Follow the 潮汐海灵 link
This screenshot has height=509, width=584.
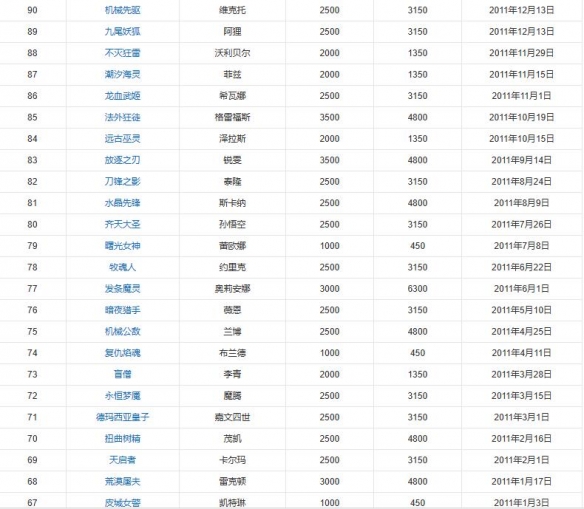(123, 74)
